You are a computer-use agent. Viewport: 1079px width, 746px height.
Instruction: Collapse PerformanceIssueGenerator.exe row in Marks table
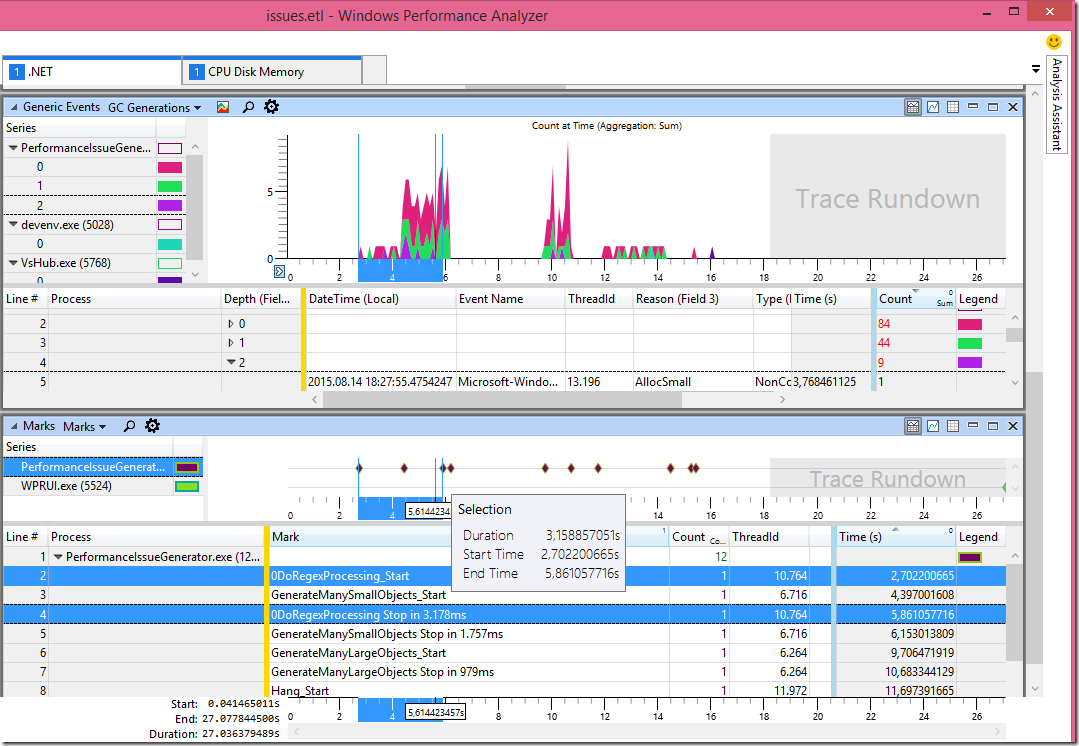click(x=58, y=557)
